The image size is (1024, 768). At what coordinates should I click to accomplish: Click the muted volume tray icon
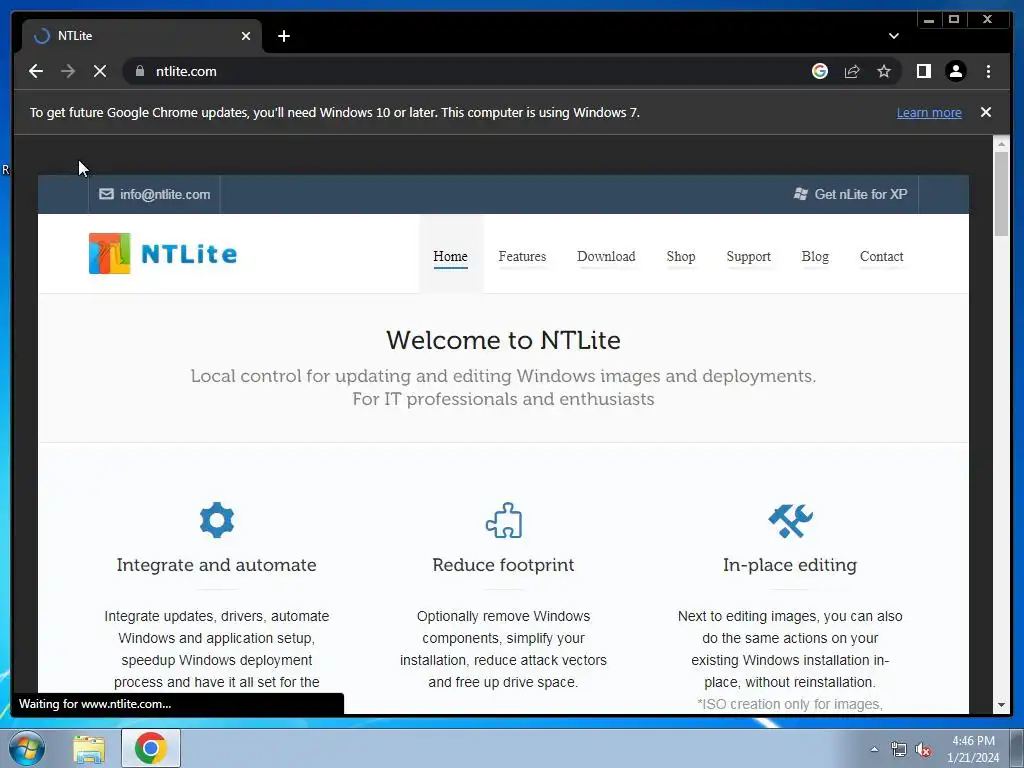[x=923, y=749]
